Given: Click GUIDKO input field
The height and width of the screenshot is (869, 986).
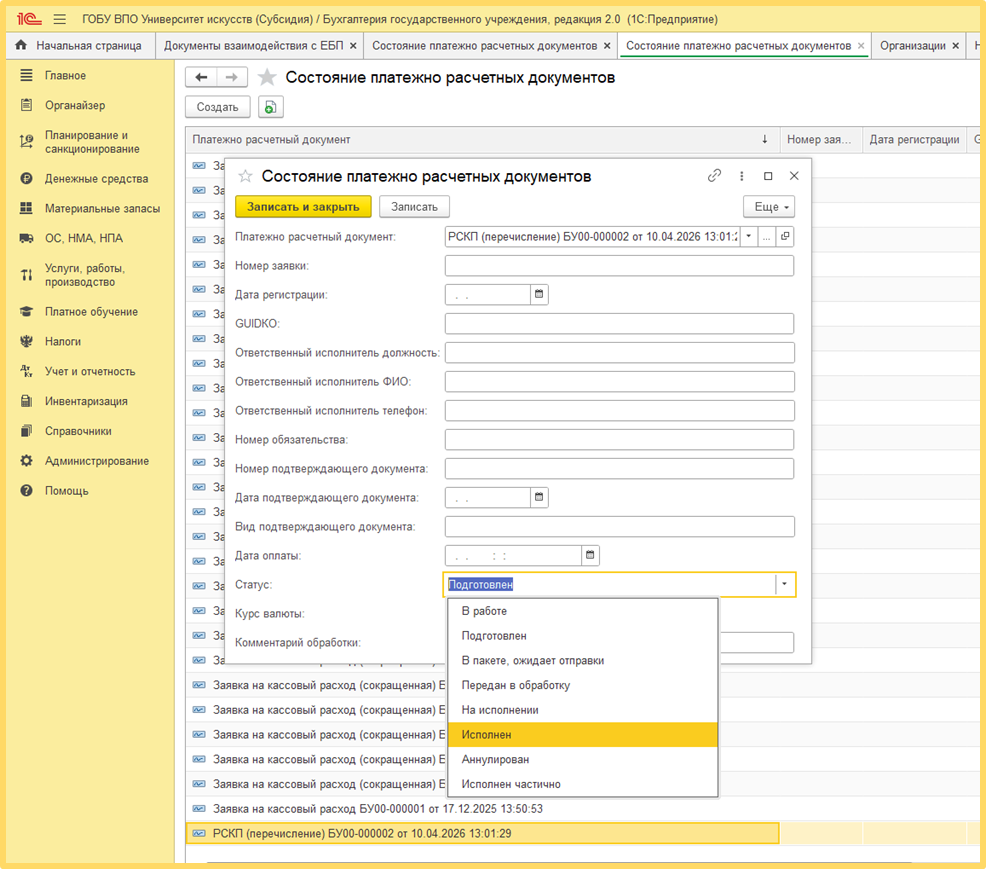Looking at the screenshot, I should [x=619, y=323].
